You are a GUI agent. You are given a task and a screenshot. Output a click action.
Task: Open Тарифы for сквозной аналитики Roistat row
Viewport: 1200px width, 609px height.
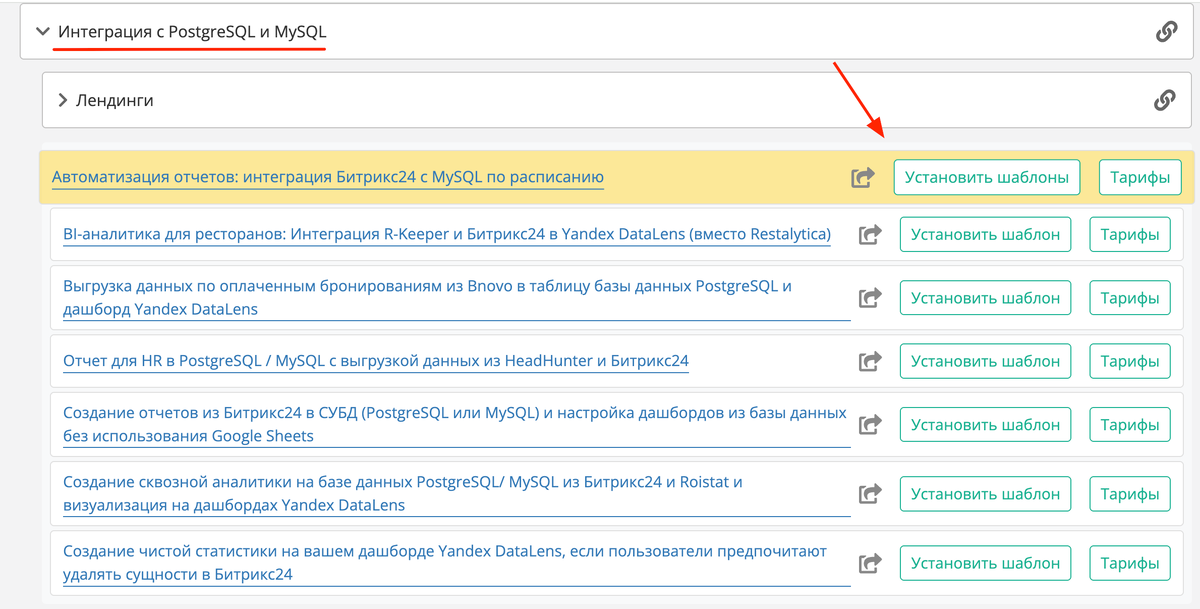coord(1129,494)
